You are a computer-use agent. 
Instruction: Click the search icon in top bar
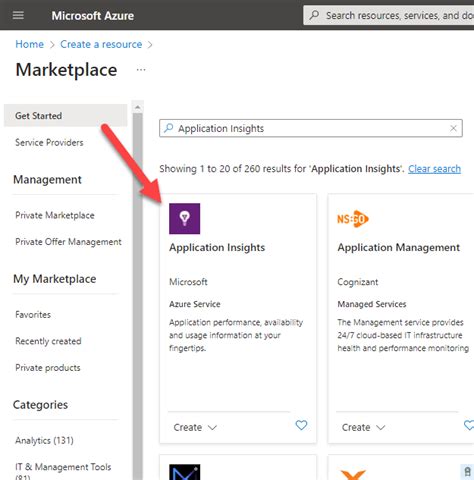(314, 15)
